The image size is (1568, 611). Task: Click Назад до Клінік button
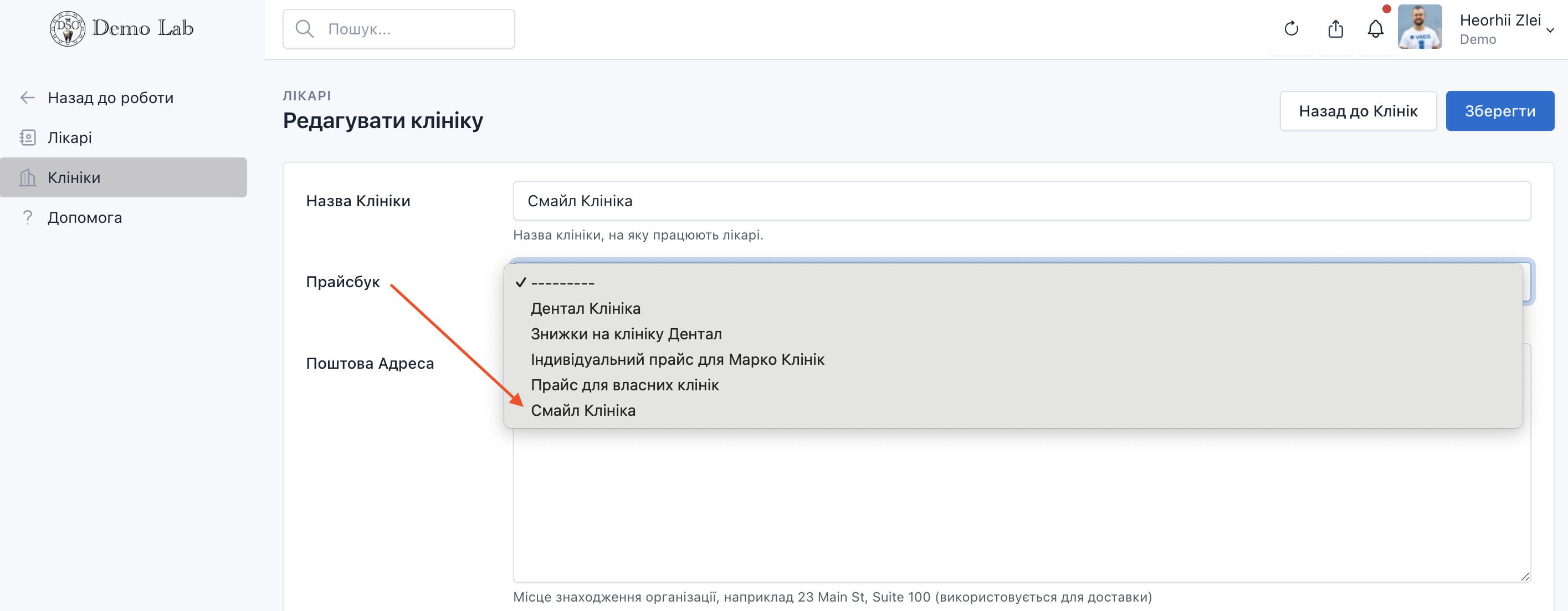point(1357,111)
